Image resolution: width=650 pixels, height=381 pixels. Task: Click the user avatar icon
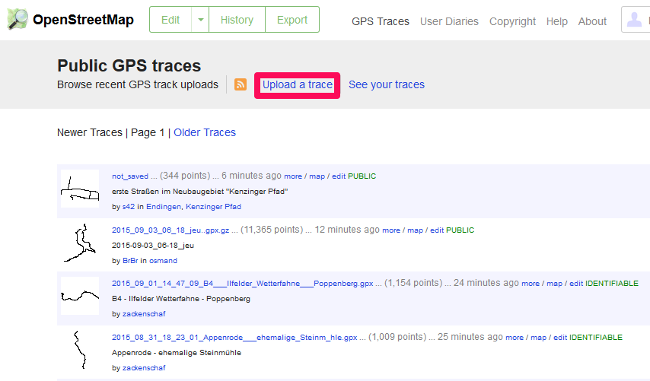pos(634,19)
